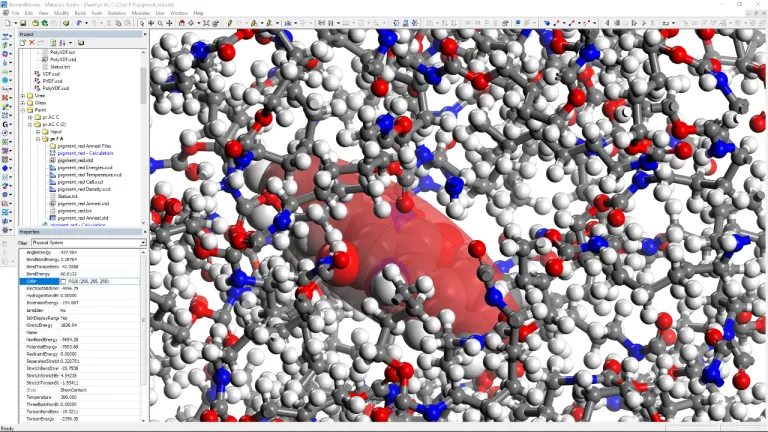Open the Statistics menu

pos(116,13)
